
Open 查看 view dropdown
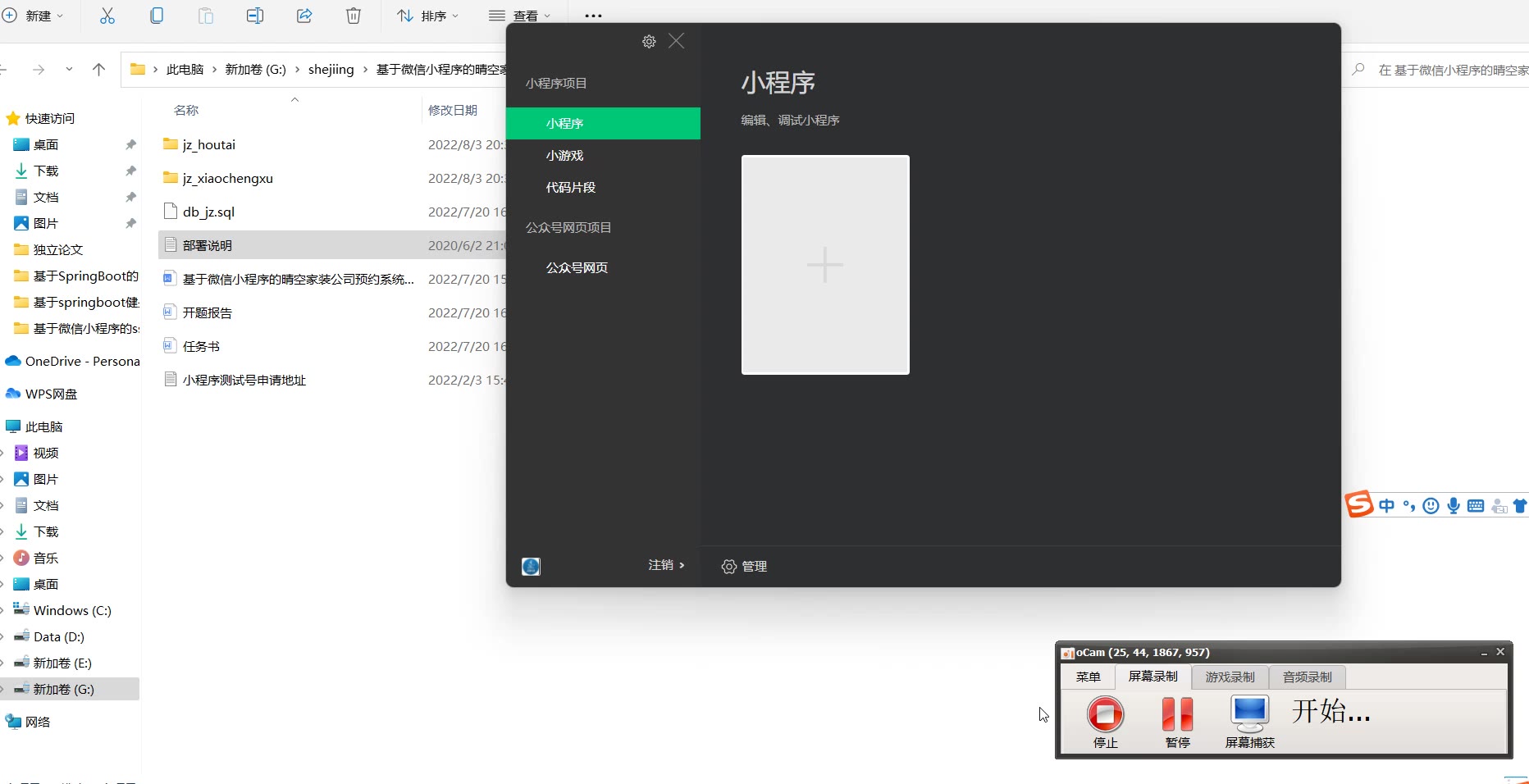tap(519, 16)
